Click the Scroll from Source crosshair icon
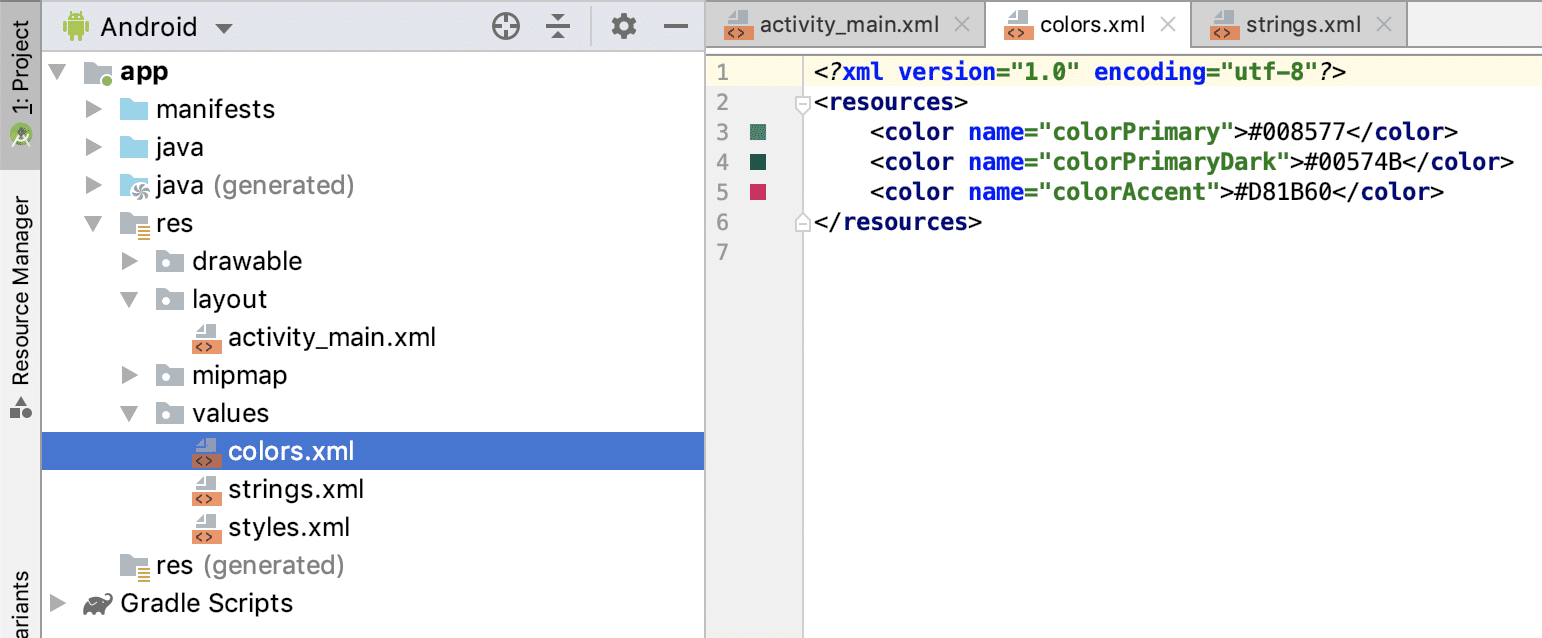 pyautogui.click(x=506, y=25)
